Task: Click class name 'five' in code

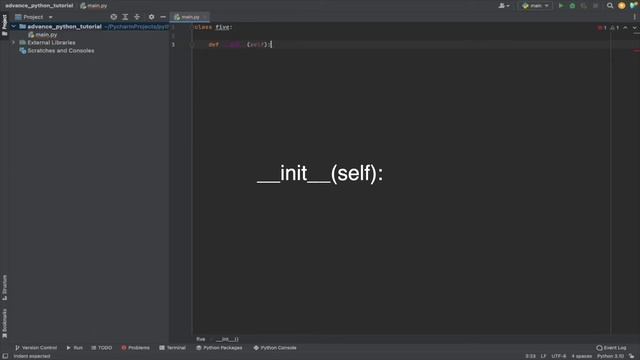Action: (222, 27)
